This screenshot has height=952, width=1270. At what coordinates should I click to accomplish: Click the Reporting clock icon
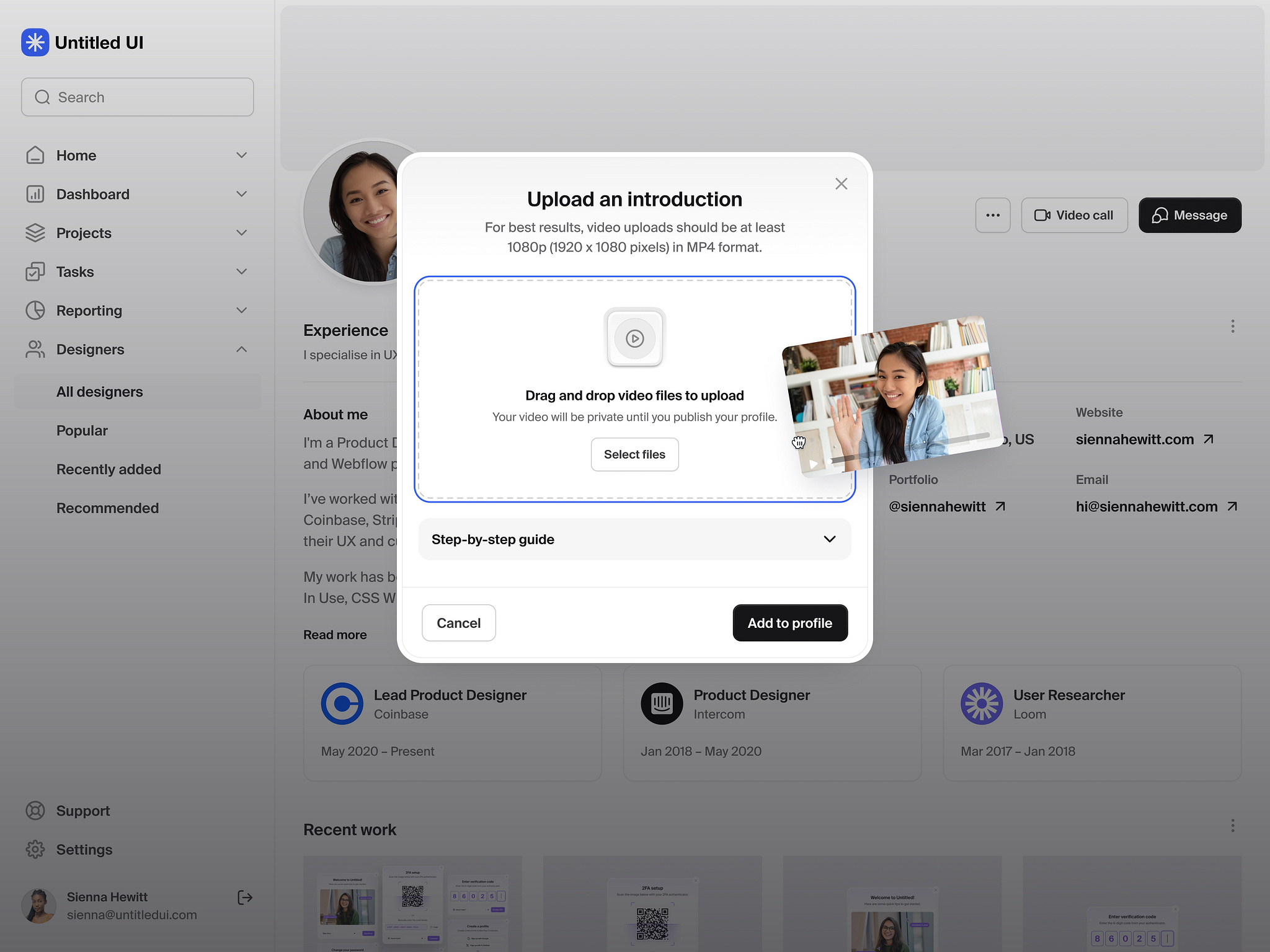[x=35, y=310]
